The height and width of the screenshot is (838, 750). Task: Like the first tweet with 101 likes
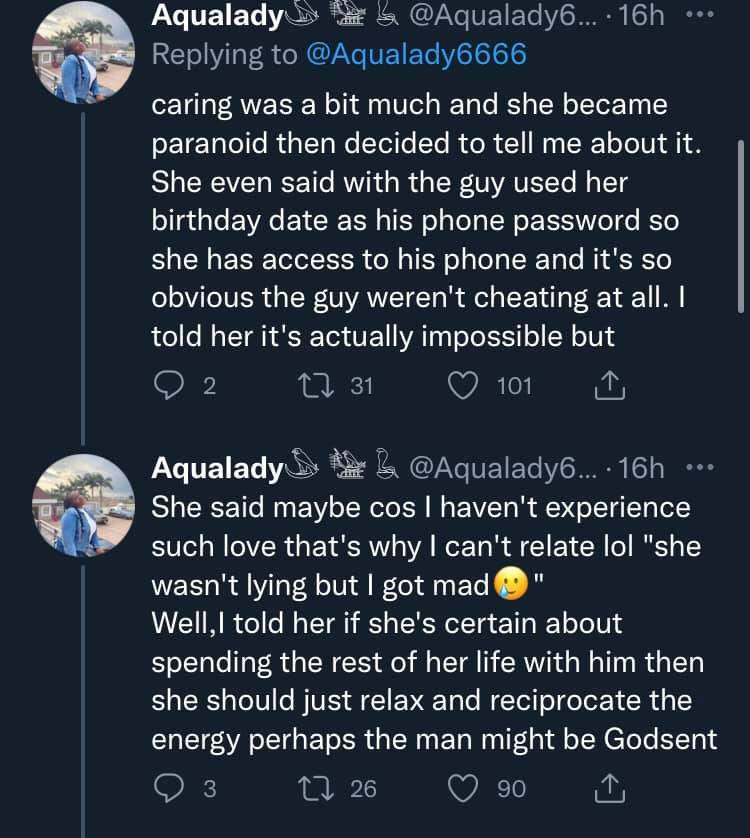click(464, 386)
